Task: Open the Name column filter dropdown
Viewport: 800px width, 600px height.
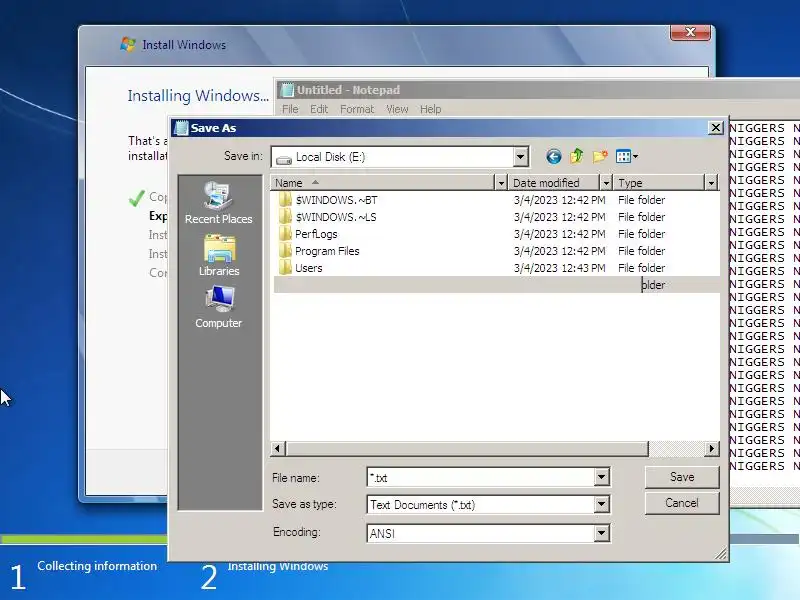Action: 501,183
